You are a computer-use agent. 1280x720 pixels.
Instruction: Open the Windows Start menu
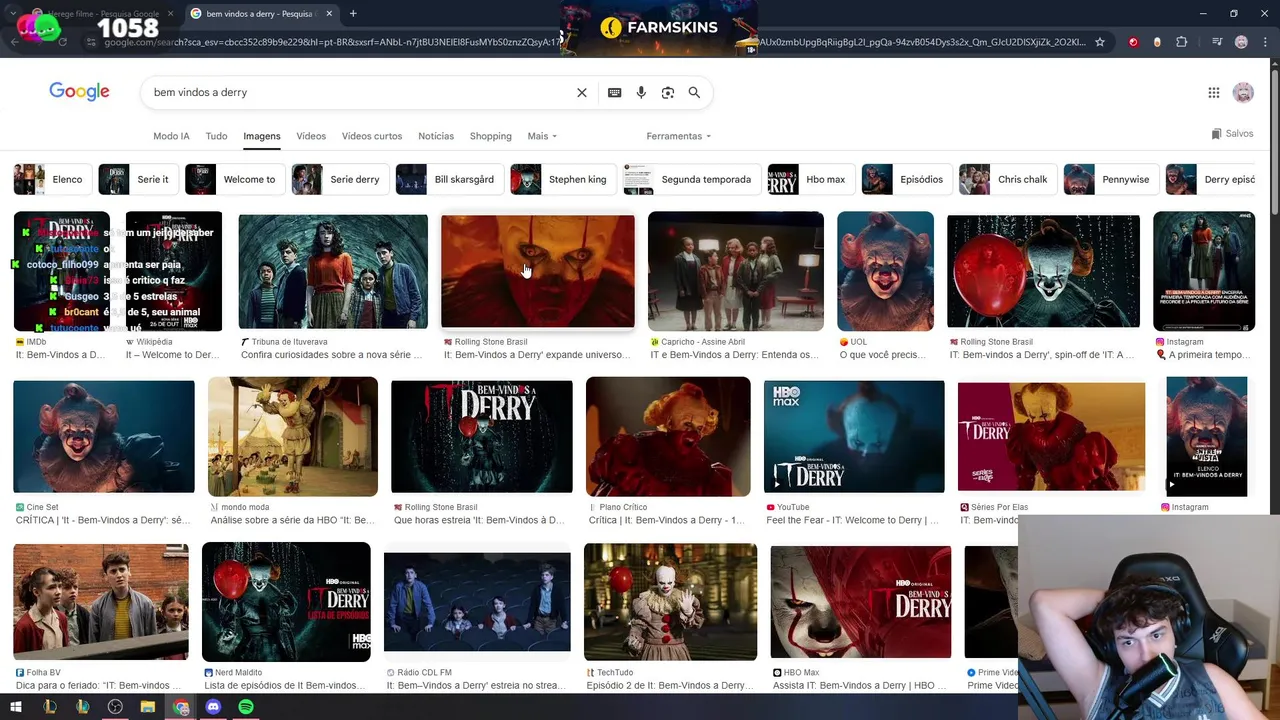[15, 707]
